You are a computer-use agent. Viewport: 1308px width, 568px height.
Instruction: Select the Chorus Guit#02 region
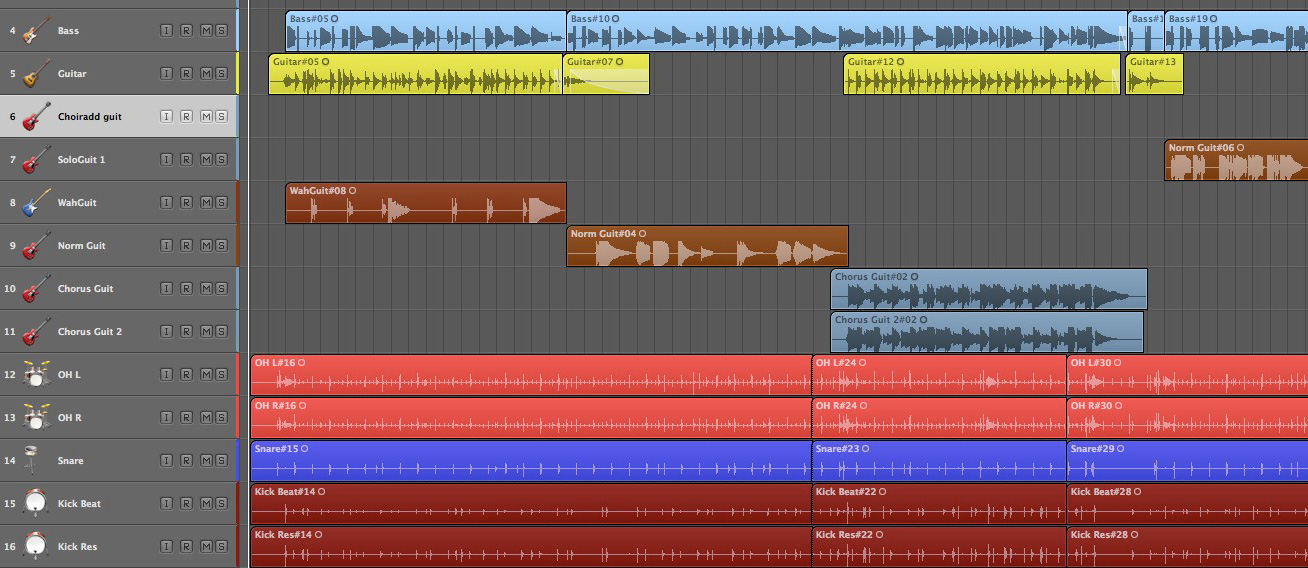989,289
